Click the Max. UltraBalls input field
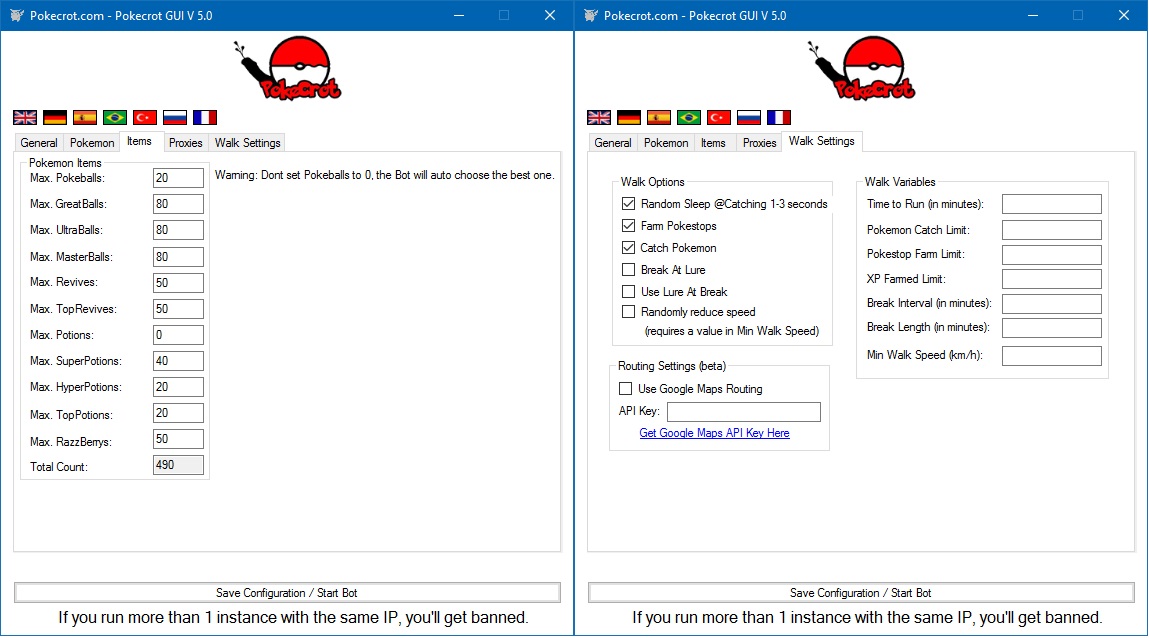Viewport: 1149px width, 638px height. pos(178,230)
